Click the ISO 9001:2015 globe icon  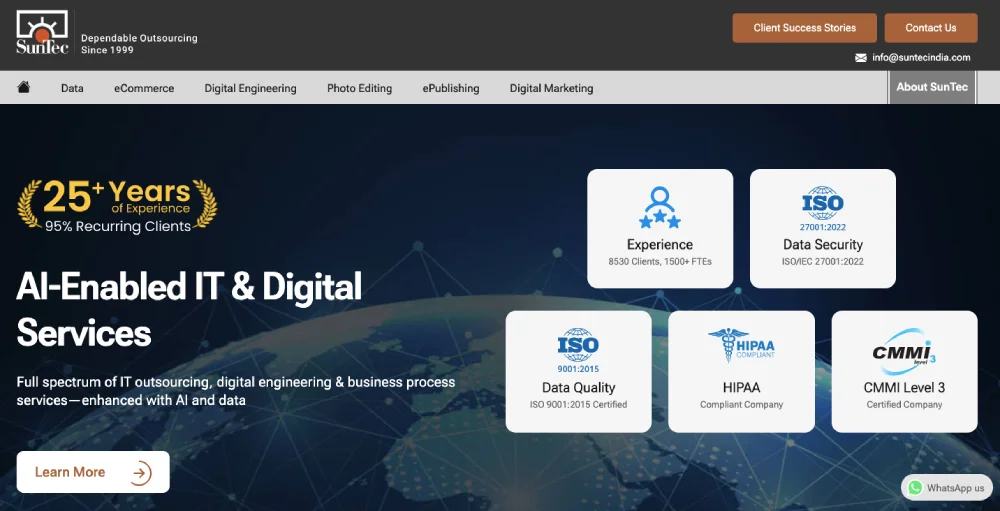(x=578, y=350)
